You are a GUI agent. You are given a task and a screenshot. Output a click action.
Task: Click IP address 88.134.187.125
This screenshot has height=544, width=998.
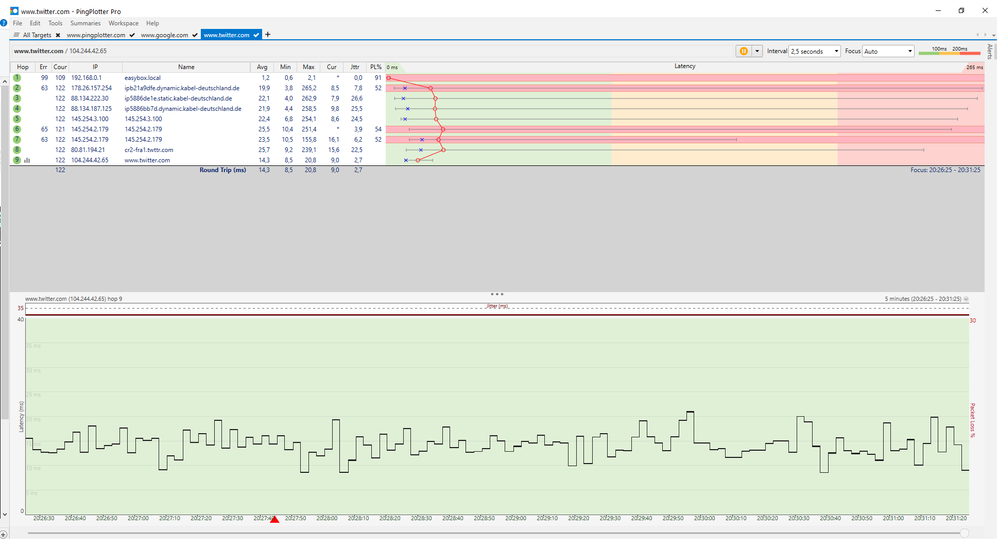coord(91,108)
